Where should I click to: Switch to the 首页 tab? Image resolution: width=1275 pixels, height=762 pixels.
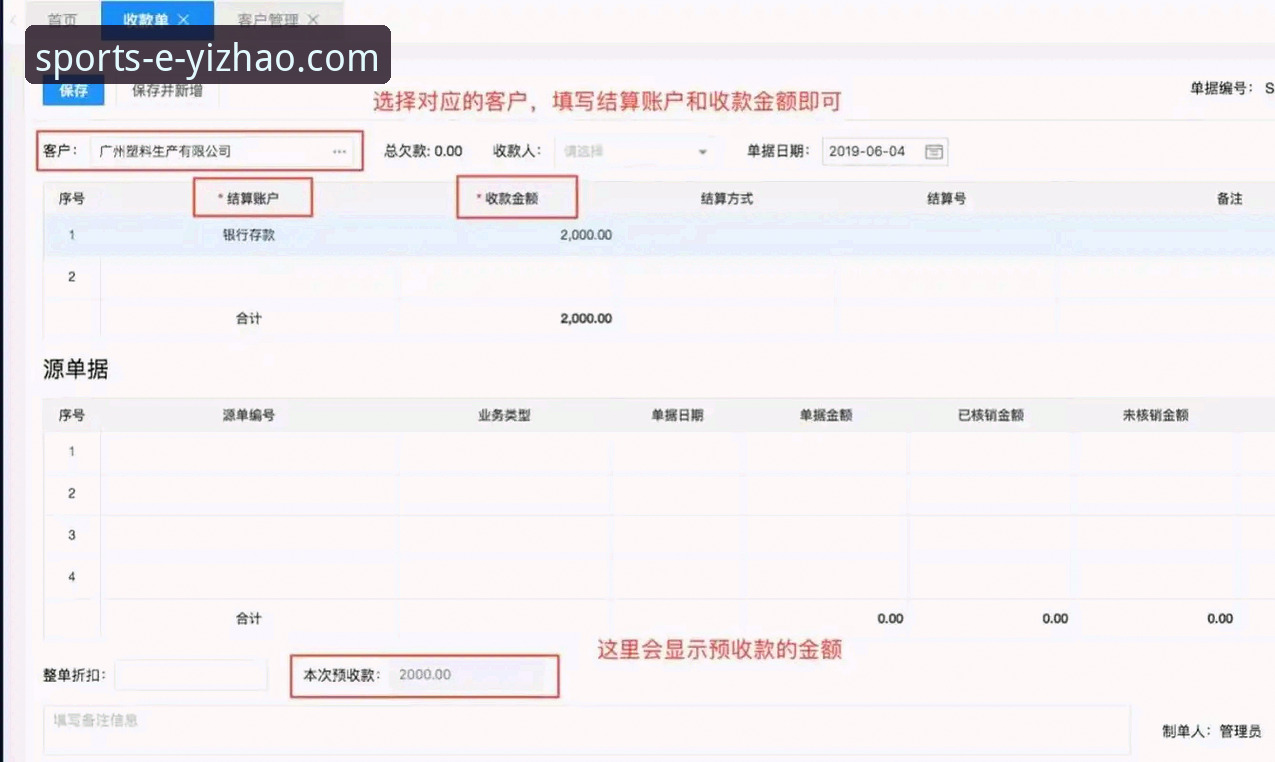62,19
